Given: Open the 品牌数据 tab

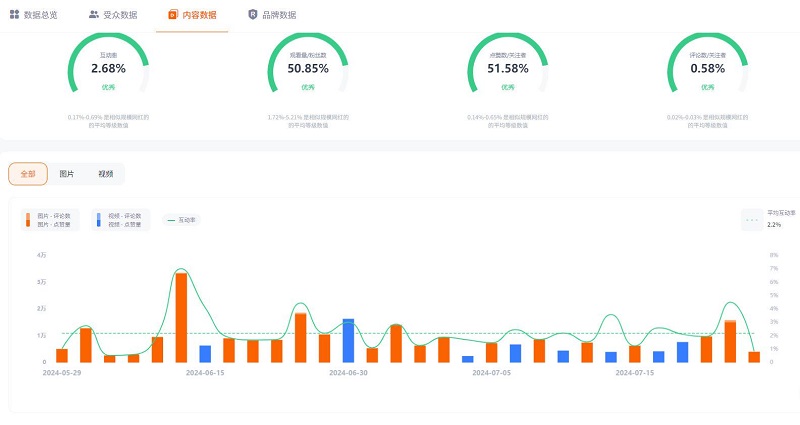Looking at the screenshot, I should point(278,15).
